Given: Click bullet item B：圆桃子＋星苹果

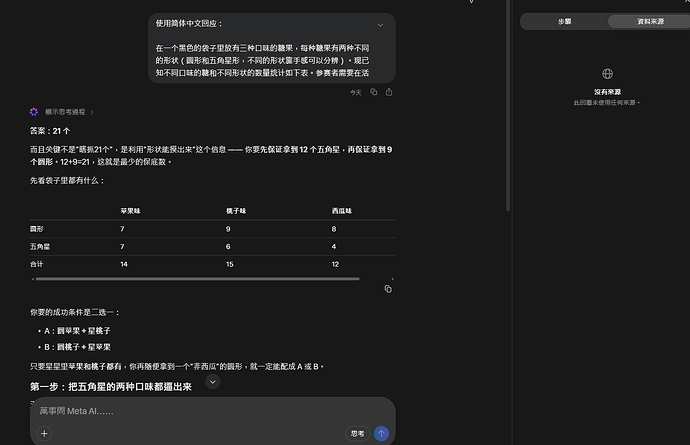Looking at the screenshot, I should click(77, 347).
